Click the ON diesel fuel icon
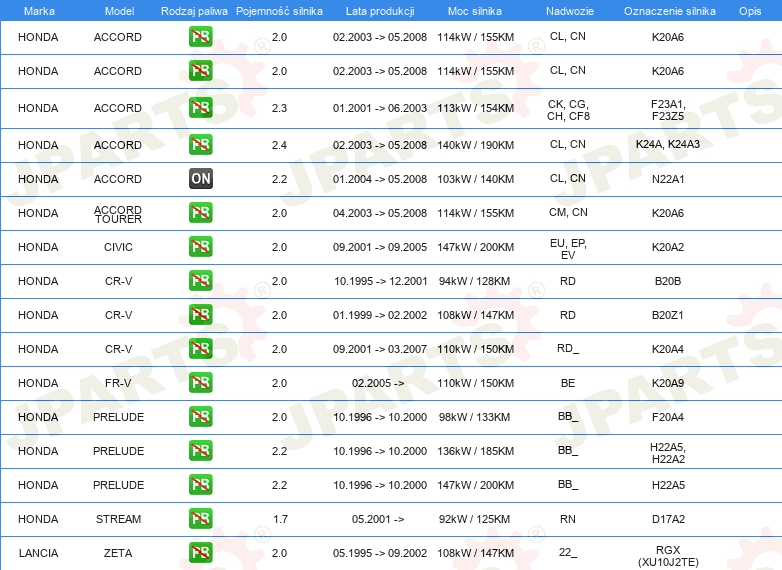 [200, 179]
